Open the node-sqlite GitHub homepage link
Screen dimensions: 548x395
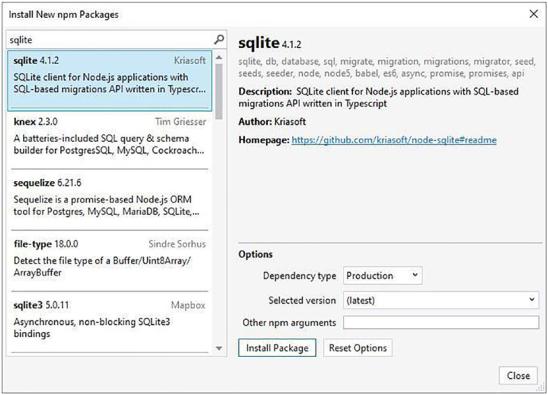click(394, 140)
